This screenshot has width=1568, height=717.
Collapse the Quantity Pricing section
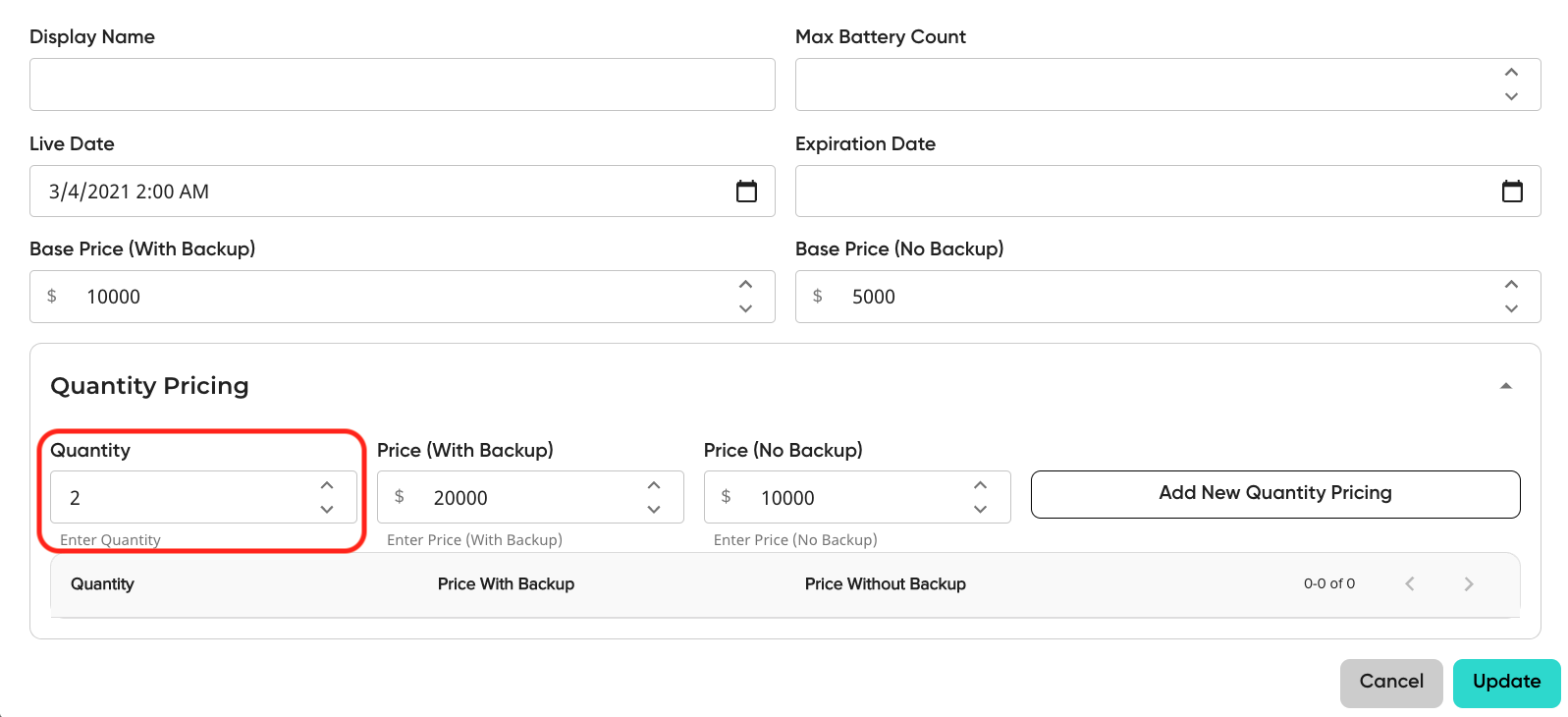(x=1505, y=386)
